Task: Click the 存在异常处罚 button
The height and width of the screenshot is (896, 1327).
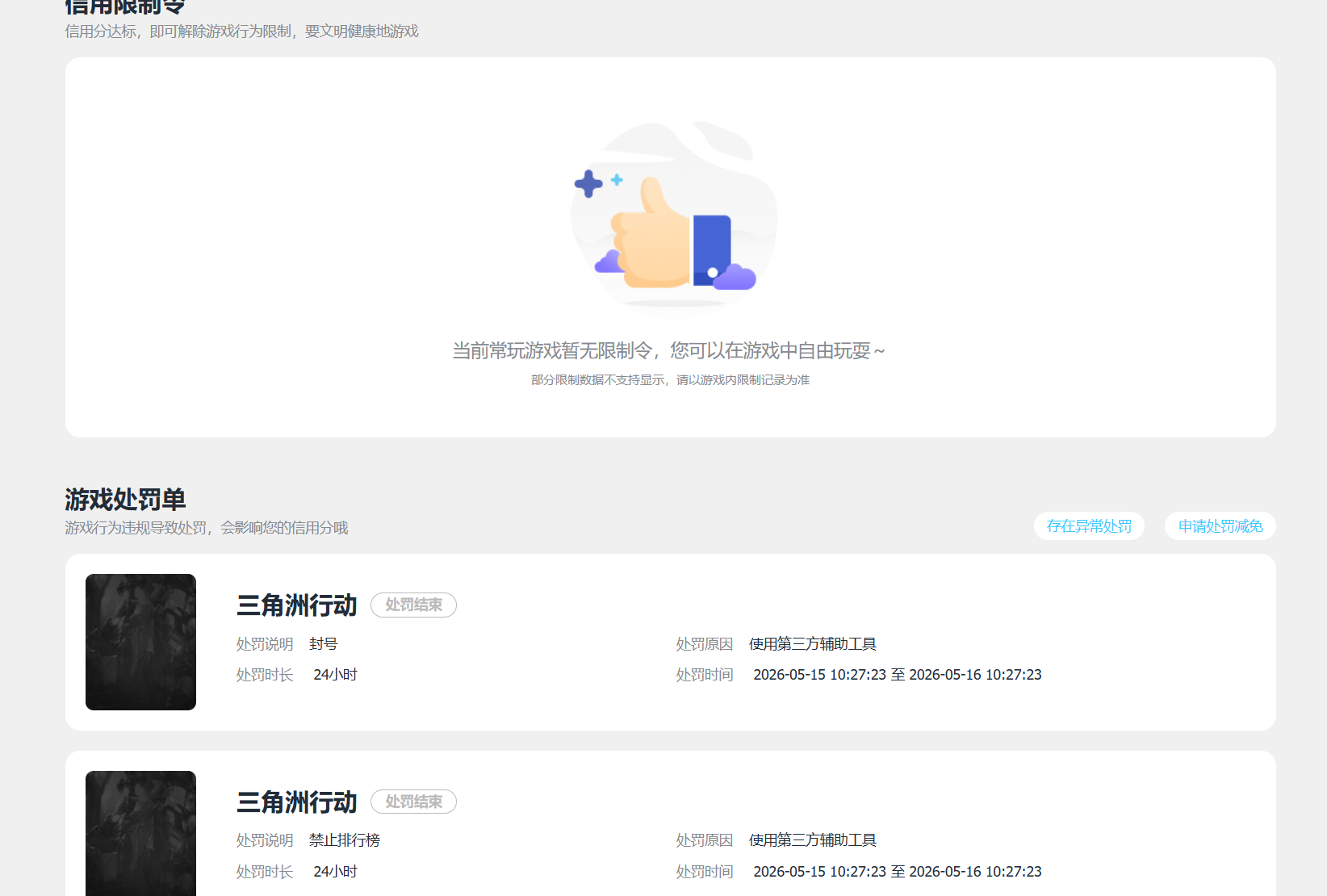Action: [1089, 526]
